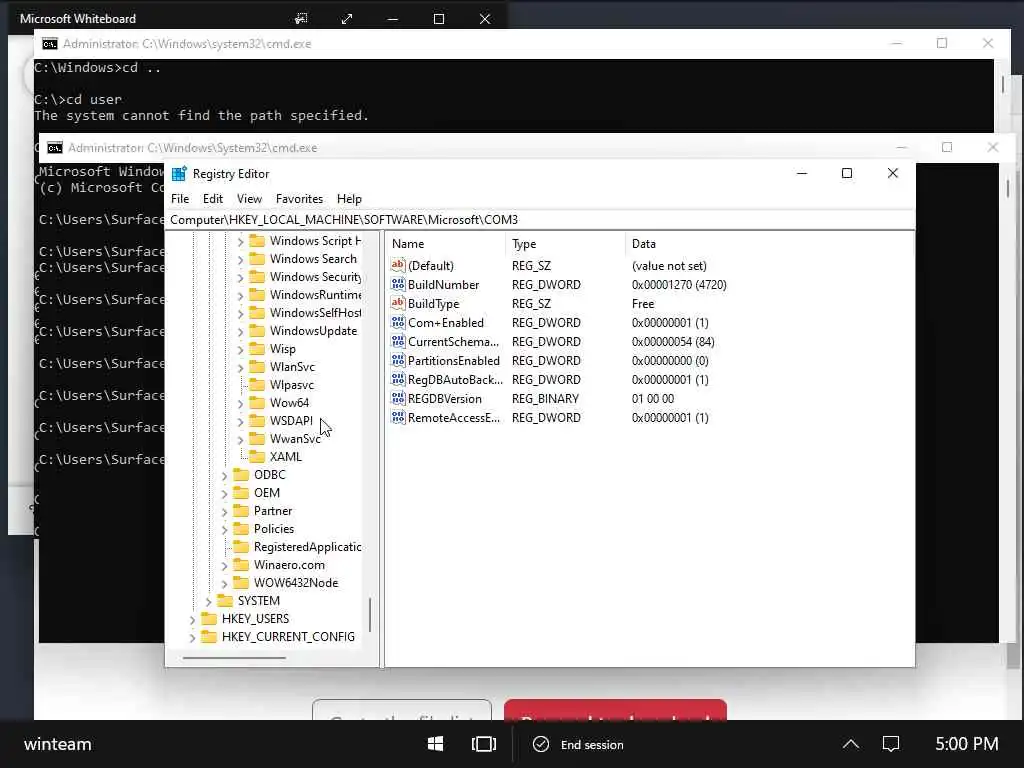Image resolution: width=1024 pixels, height=768 pixels.
Task: Open Task View on the taskbar
Action: click(x=483, y=744)
